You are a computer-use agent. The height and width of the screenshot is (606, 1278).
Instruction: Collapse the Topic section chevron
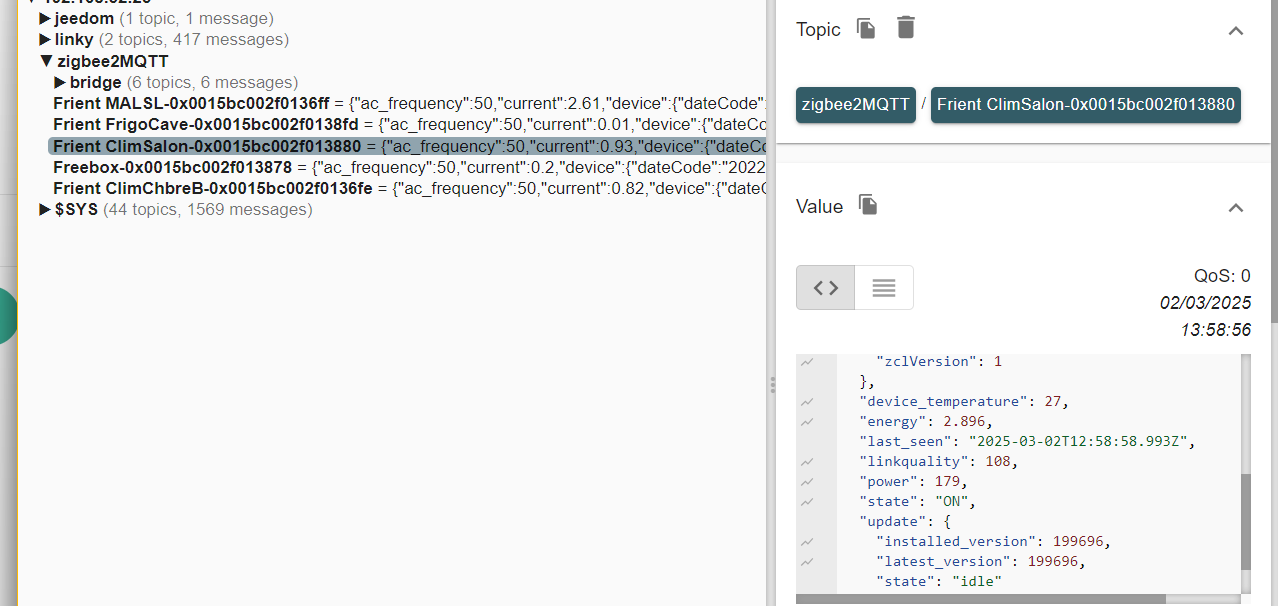pos(1236,31)
